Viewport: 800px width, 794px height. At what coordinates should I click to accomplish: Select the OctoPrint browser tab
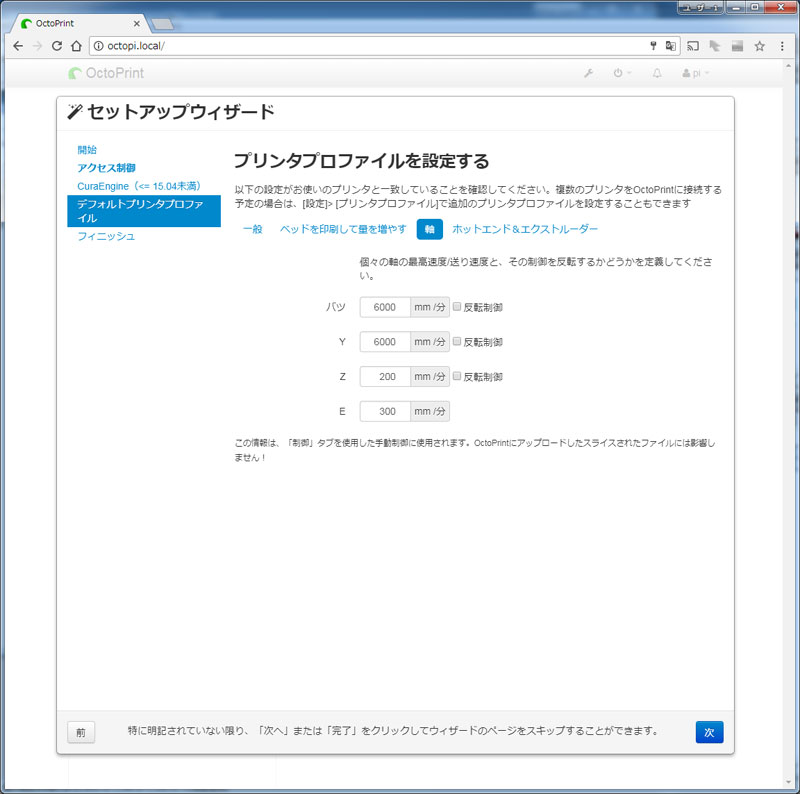click(81, 23)
